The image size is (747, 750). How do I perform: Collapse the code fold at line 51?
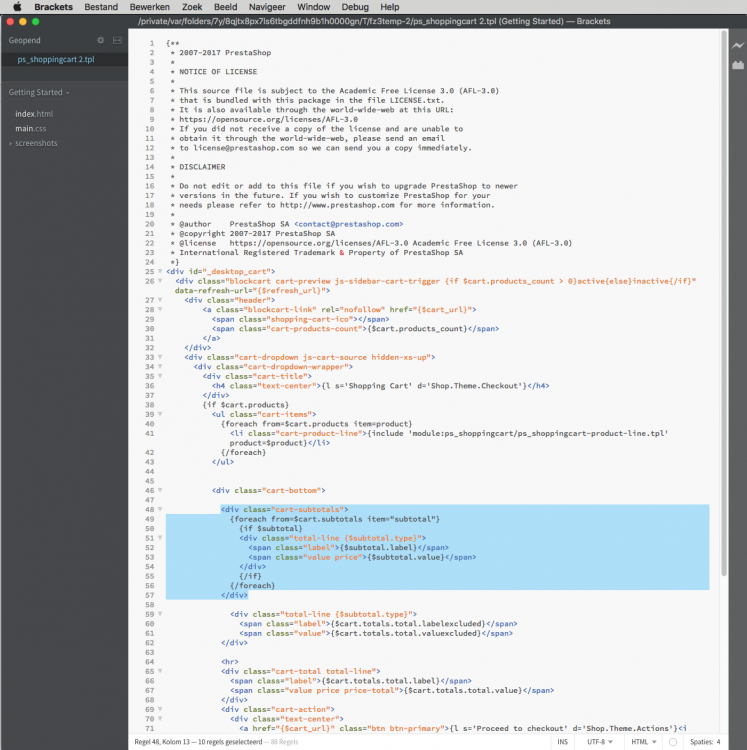pos(160,538)
